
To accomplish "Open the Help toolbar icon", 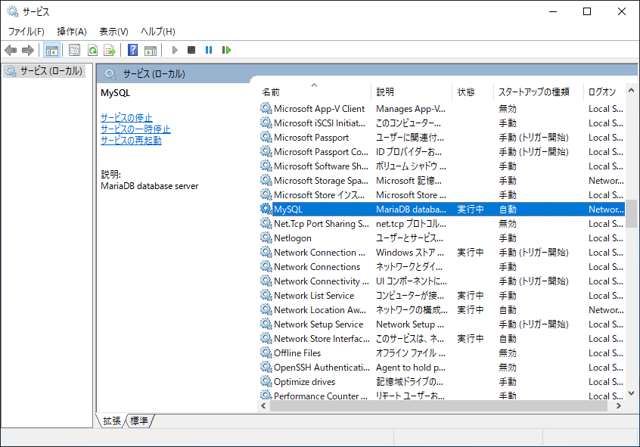I will pos(133,50).
